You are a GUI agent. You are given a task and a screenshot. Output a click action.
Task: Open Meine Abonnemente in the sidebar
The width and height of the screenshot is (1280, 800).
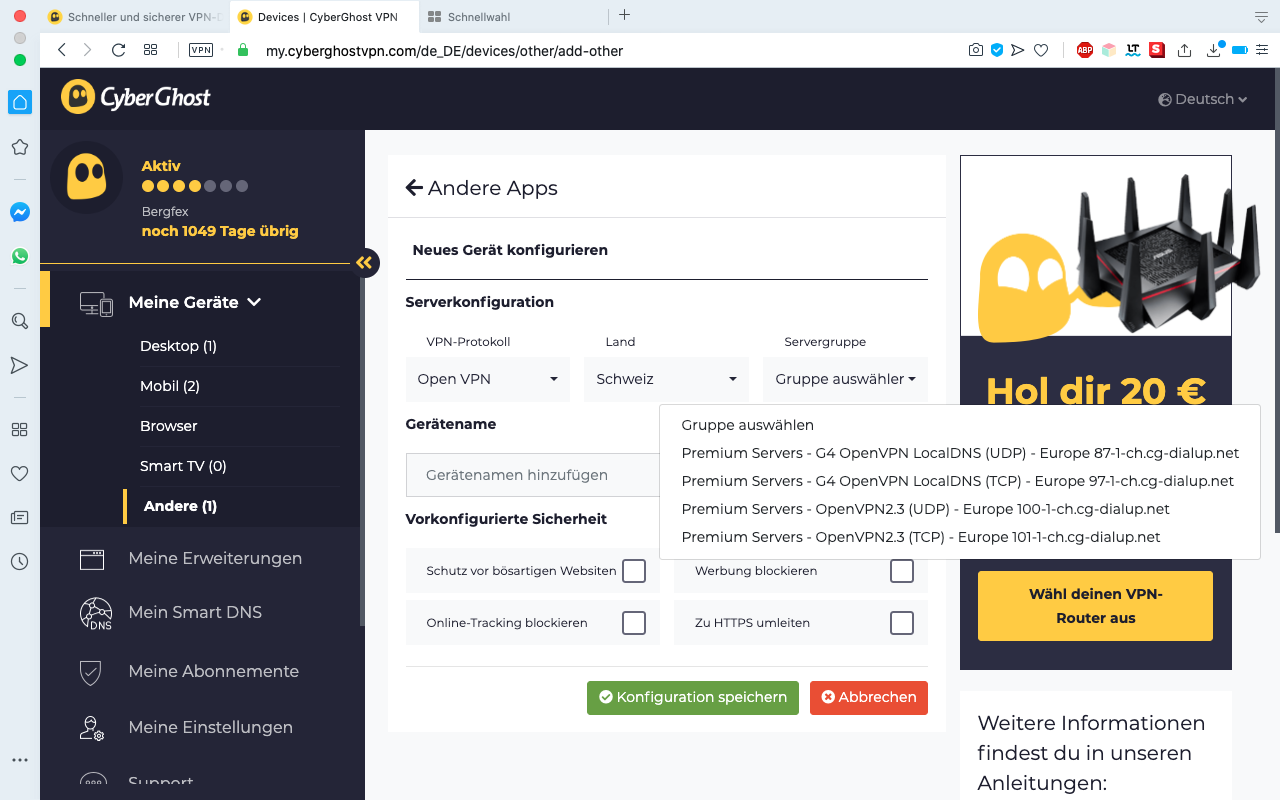coord(213,671)
